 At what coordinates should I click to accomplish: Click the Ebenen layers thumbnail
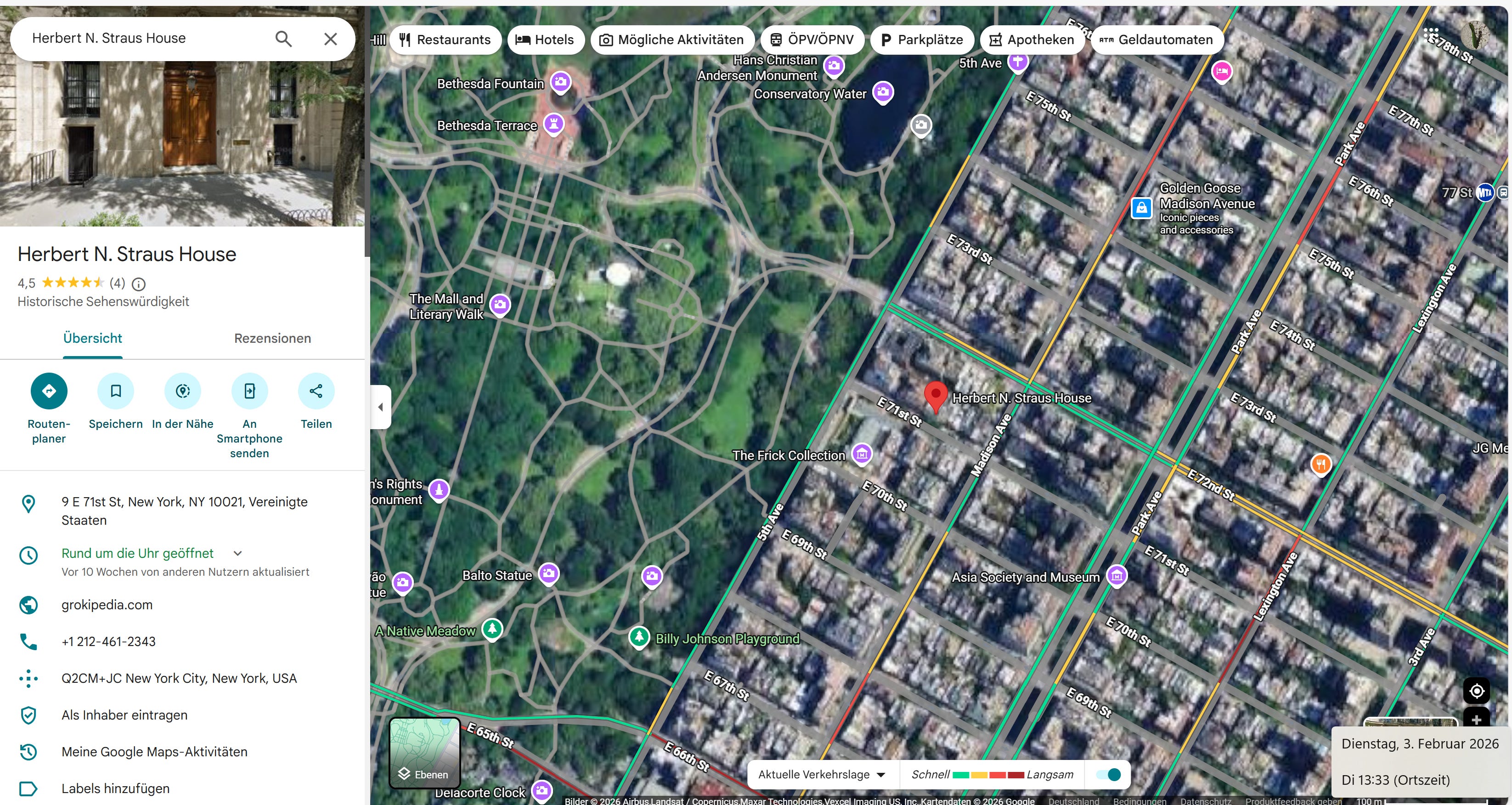click(424, 753)
